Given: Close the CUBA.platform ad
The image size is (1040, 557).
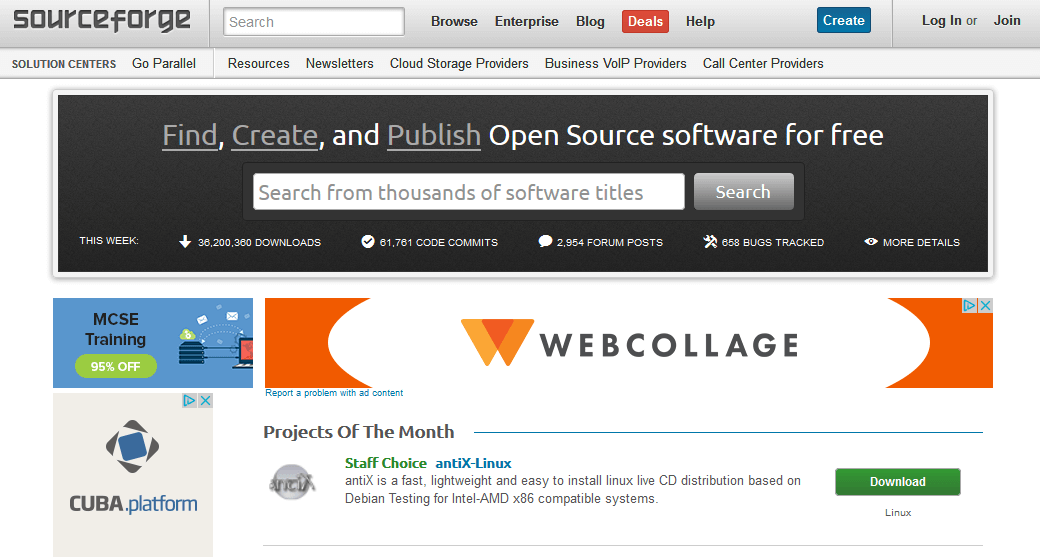Looking at the screenshot, I should pos(206,401).
